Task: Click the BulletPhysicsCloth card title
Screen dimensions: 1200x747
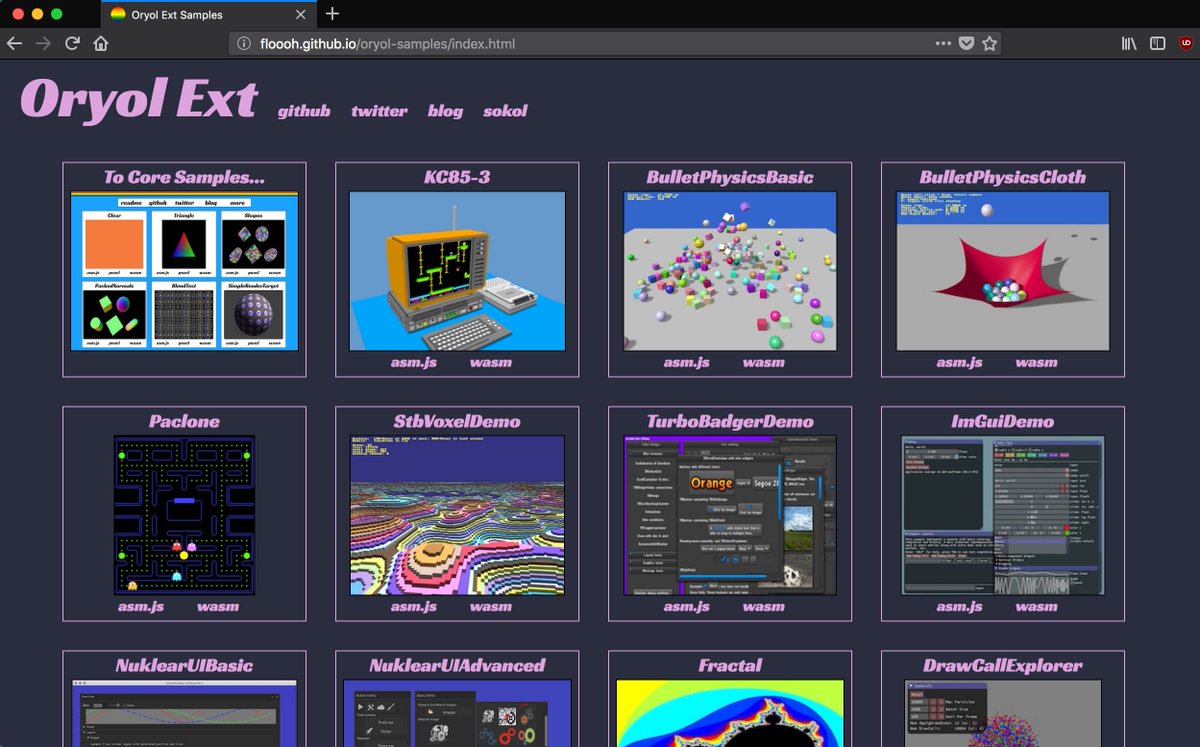Action: tap(1003, 177)
